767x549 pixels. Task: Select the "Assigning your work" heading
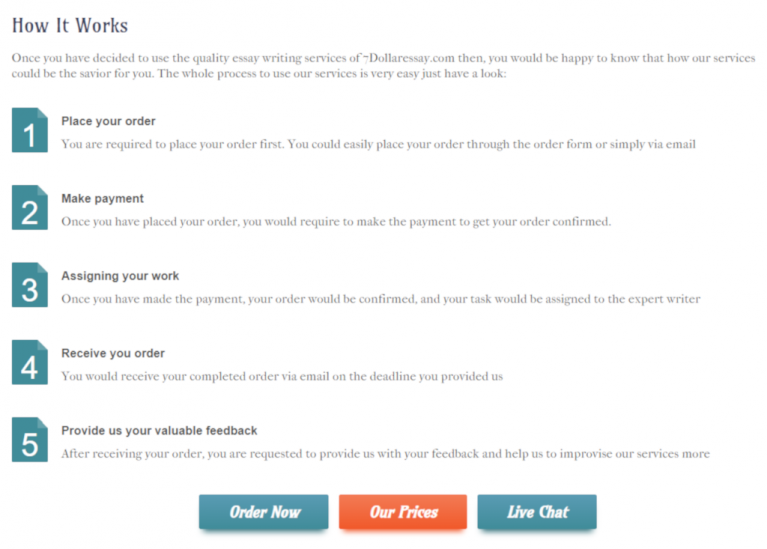click(120, 276)
